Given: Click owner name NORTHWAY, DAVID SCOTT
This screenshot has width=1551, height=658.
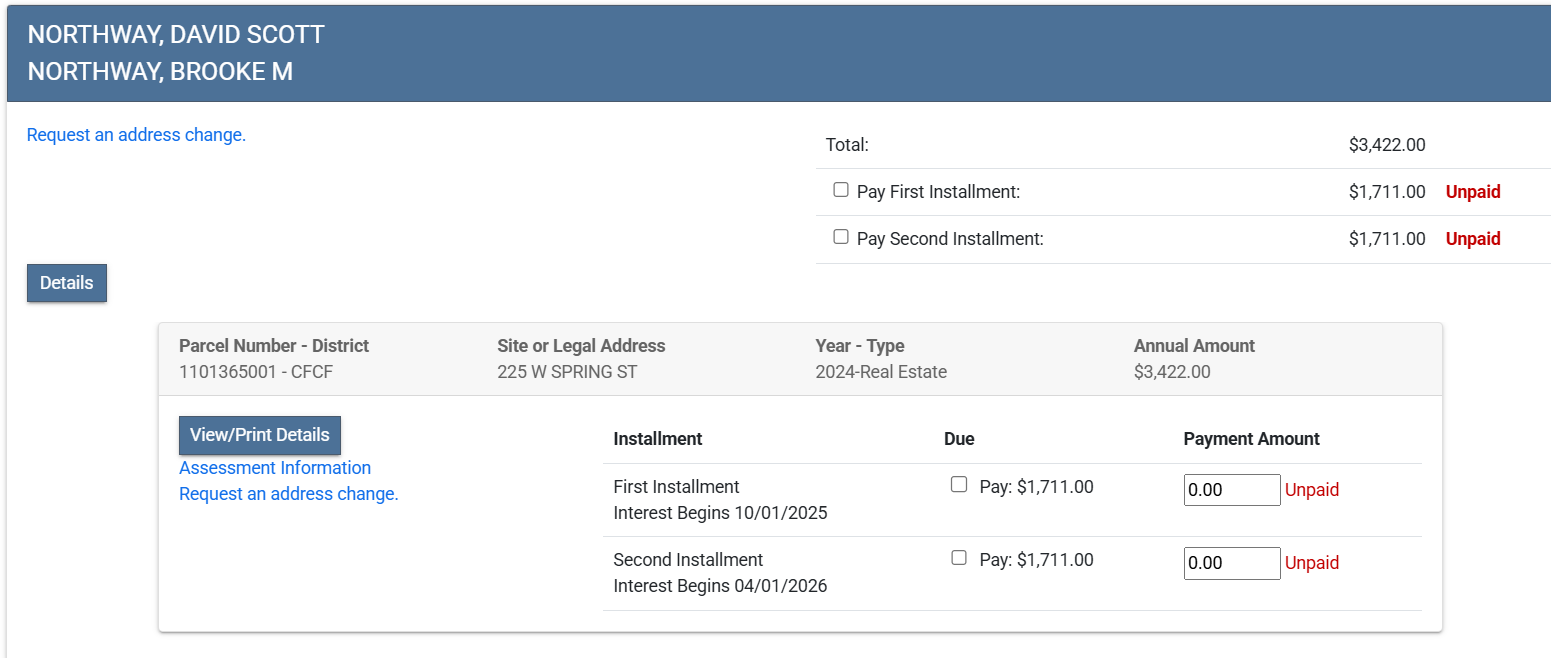Looking at the screenshot, I should point(176,35).
